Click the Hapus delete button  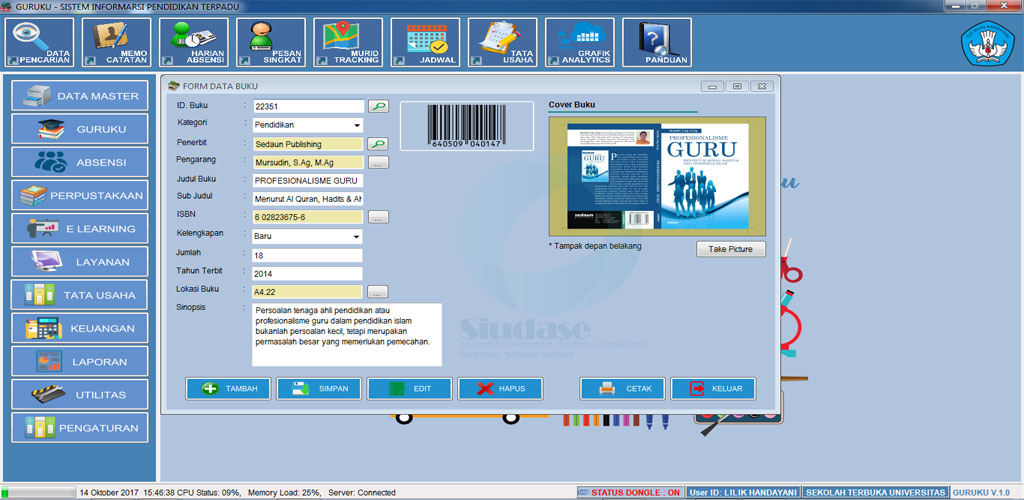pyautogui.click(x=500, y=389)
